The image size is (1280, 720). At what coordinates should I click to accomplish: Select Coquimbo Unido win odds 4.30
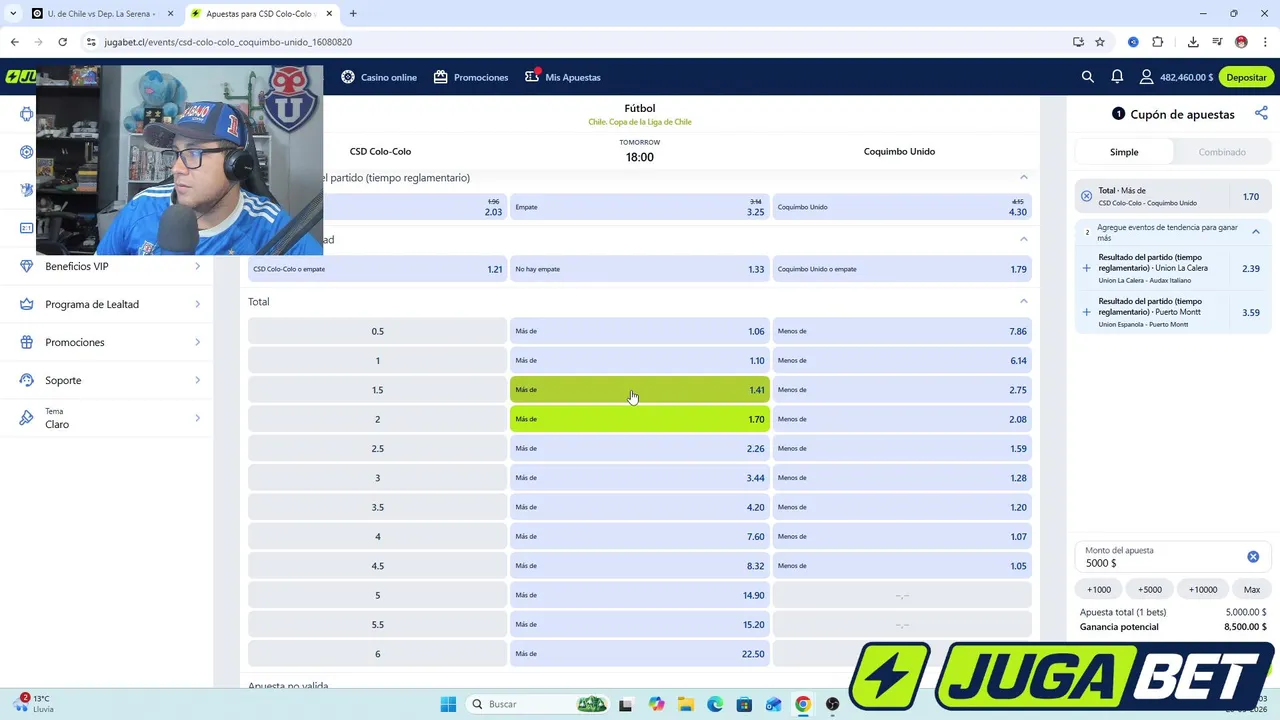tap(902, 207)
